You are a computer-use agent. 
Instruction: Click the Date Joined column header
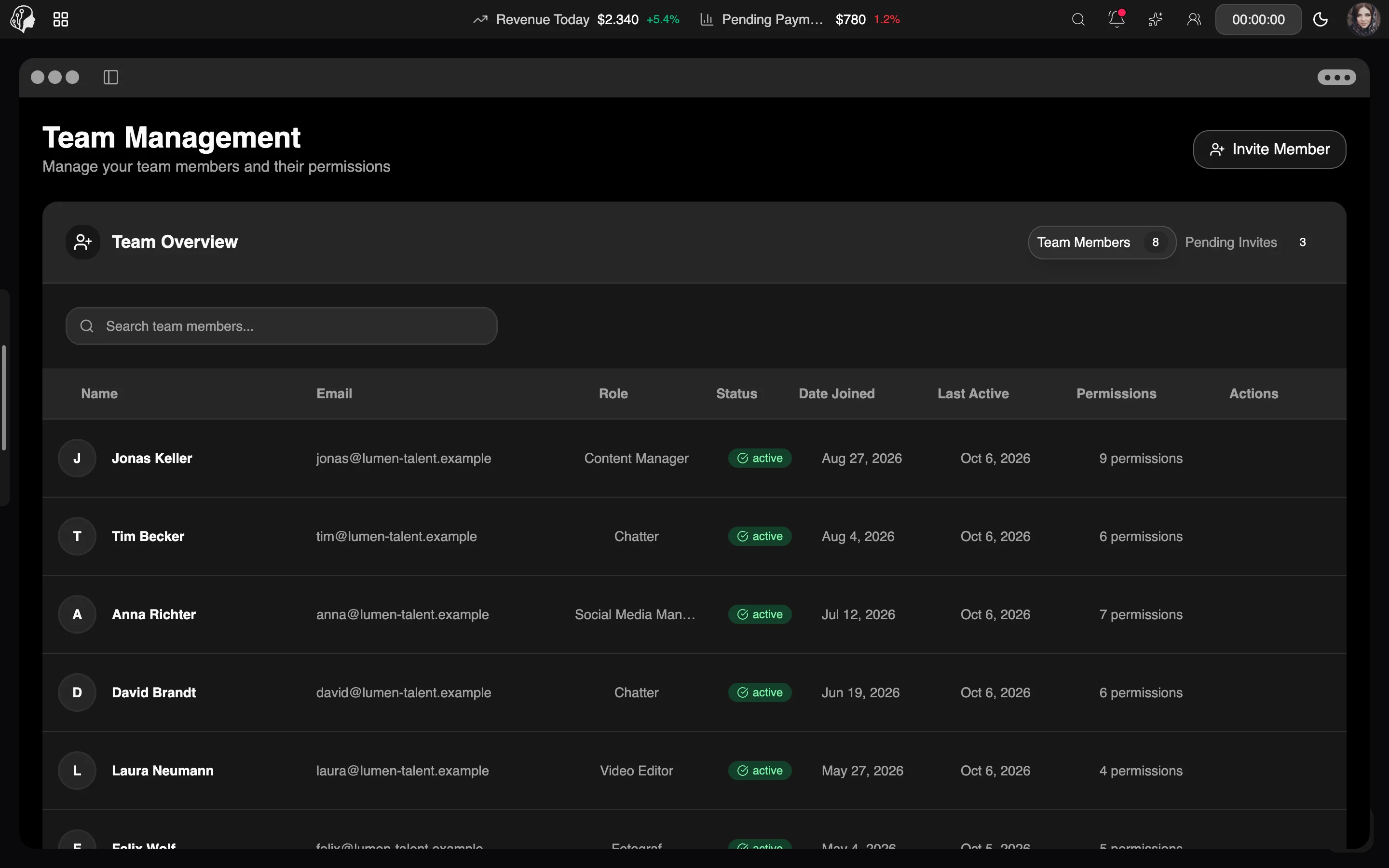[x=836, y=394]
